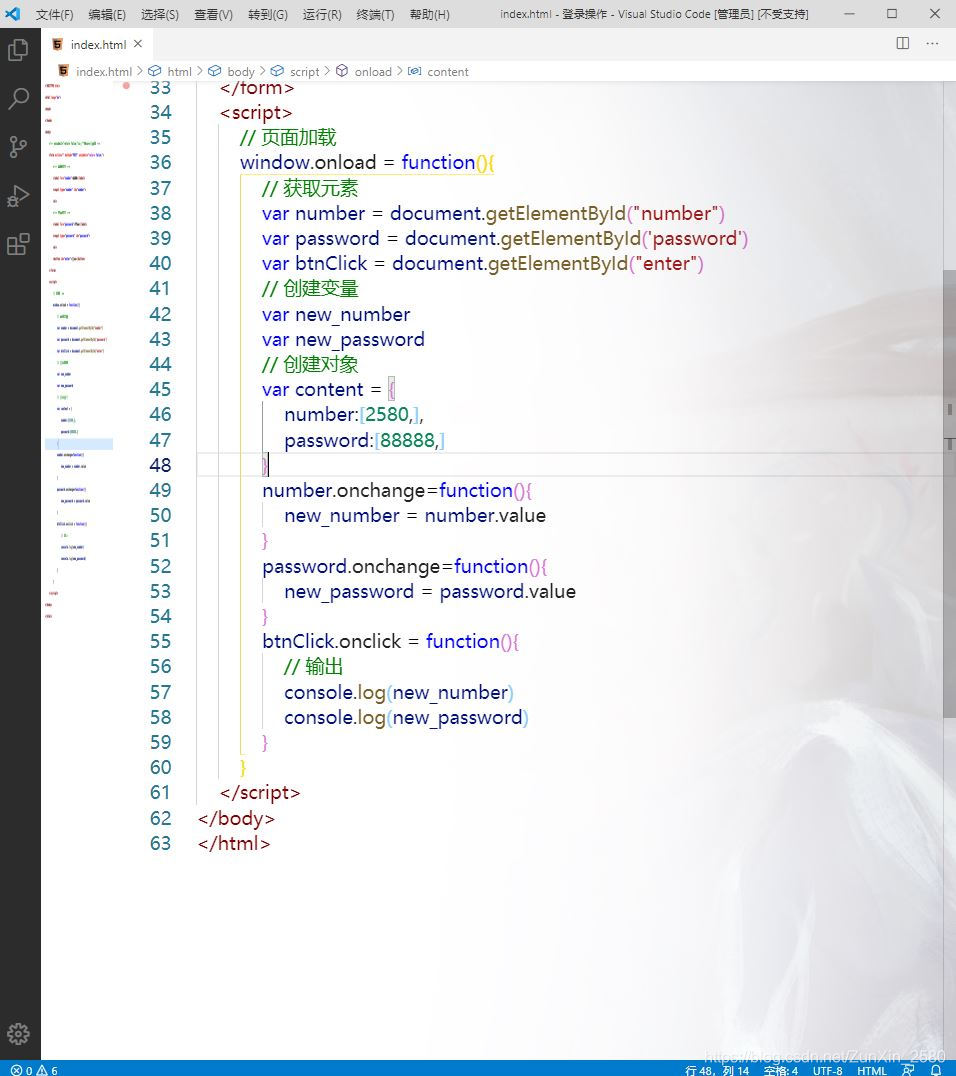Open the Search view in activity bar

coord(19,98)
